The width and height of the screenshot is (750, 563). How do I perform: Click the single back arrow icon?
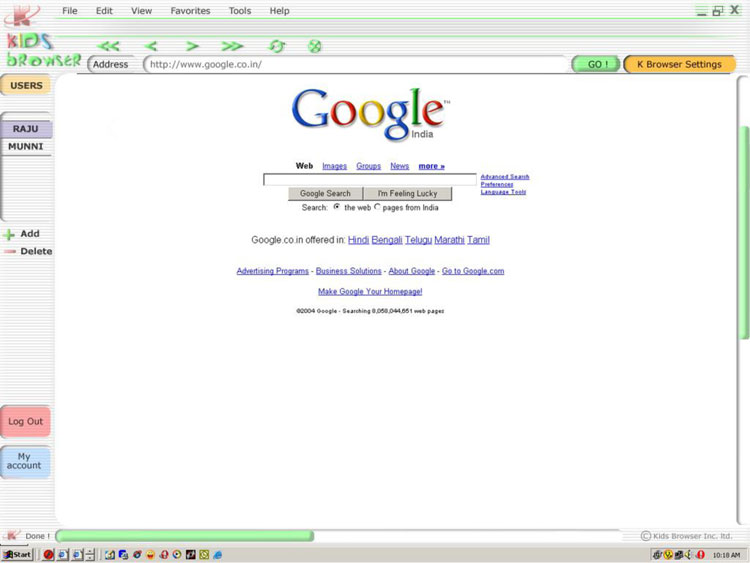[151, 46]
